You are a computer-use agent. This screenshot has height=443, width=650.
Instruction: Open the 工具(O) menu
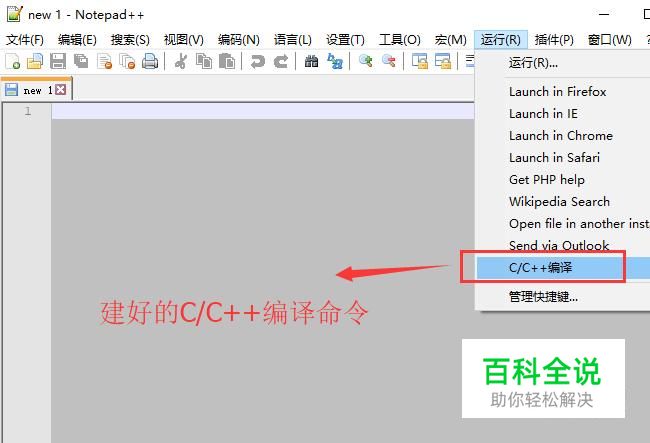coord(400,40)
